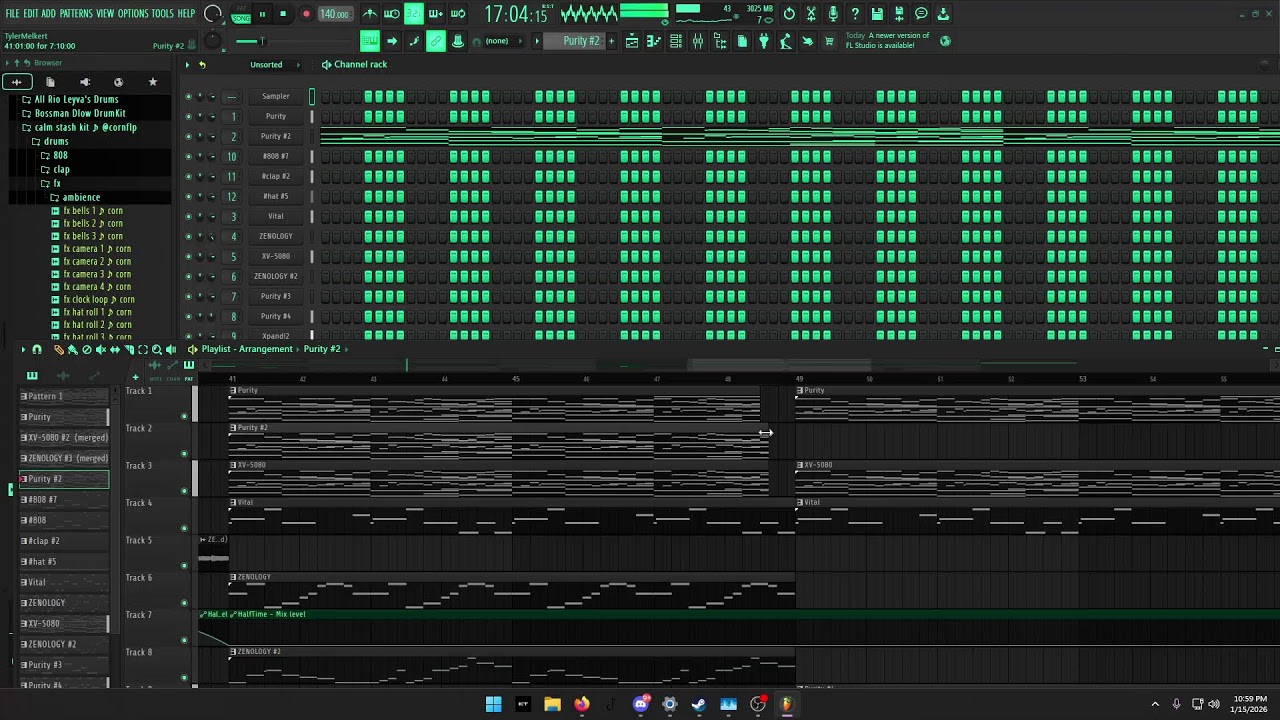Viewport: 1280px width, 720px height.
Task: Open the OPTIONS menu
Action: pyautogui.click(x=133, y=14)
